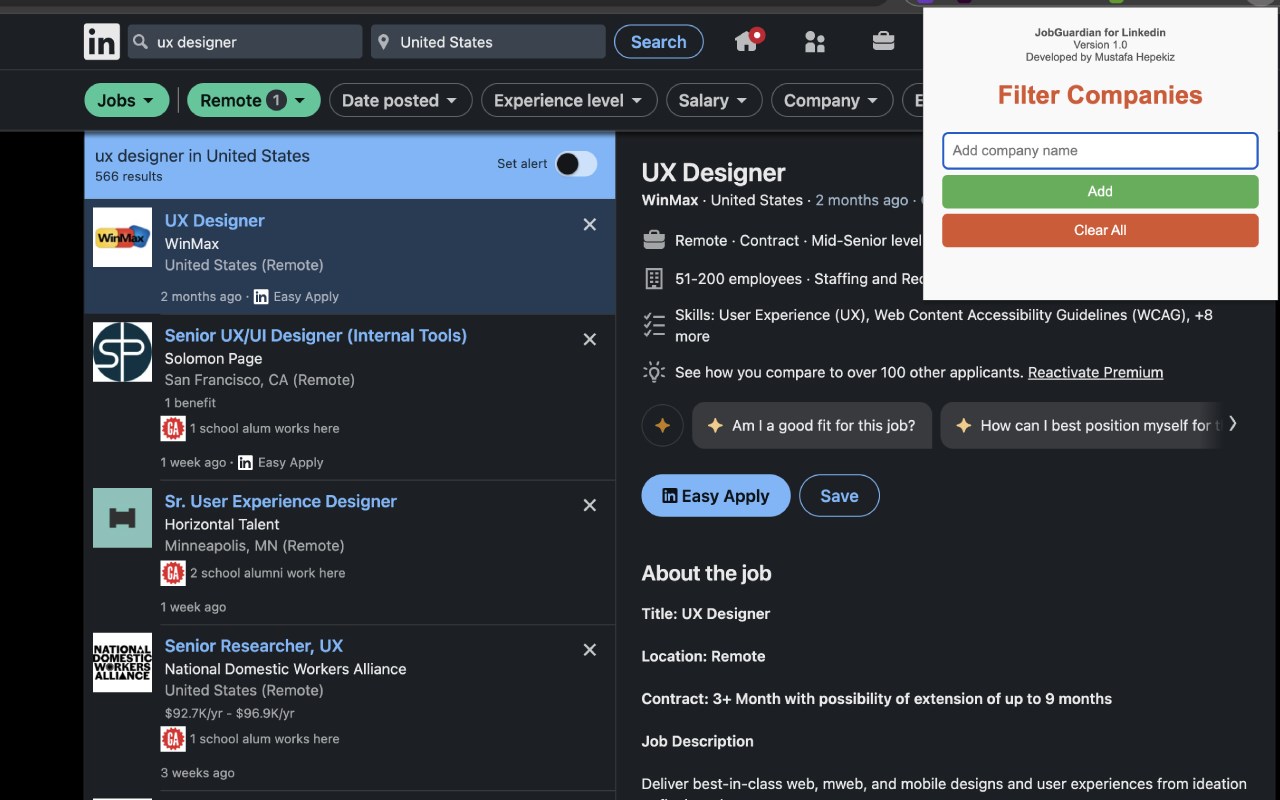
Task: Click the alum badge under National Domestic Workers Alliance
Action: point(173,739)
